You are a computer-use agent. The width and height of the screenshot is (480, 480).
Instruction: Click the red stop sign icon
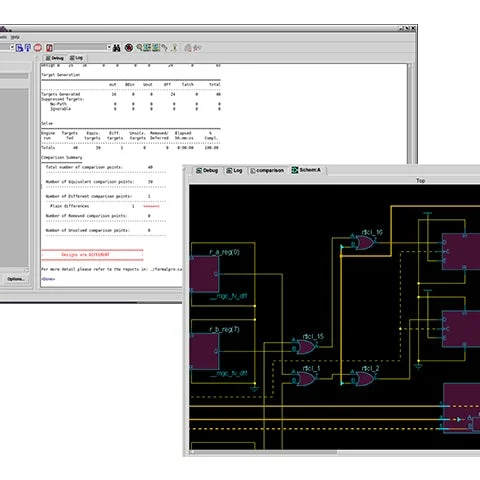pyautogui.click(x=38, y=48)
